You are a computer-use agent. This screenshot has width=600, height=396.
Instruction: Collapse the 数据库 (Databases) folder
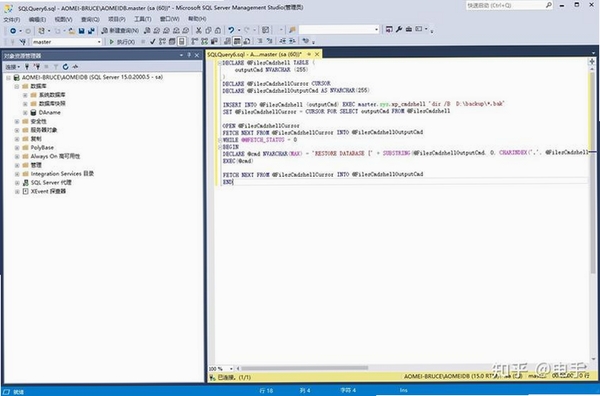[17, 86]
